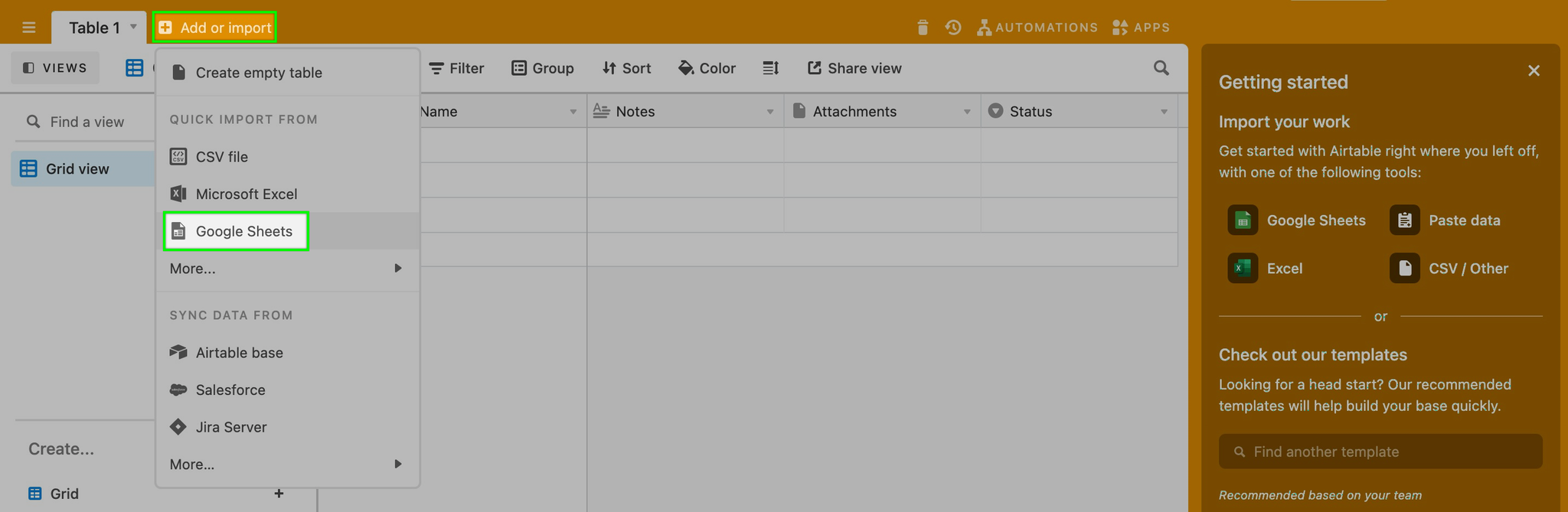Open the hamburger menu icon
This screenshot has width=1568, height=512.
[29, 28]
